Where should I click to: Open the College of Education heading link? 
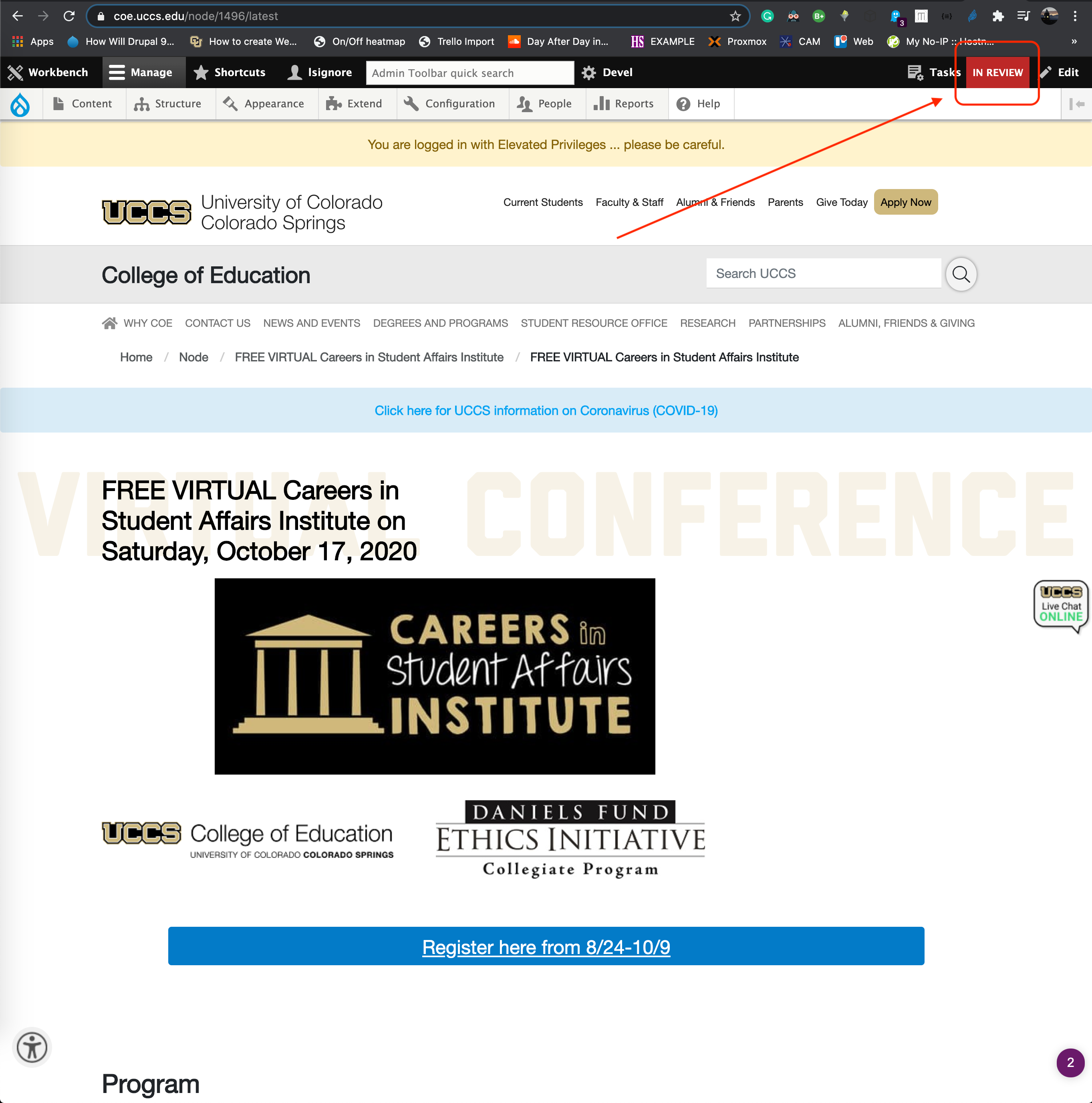point(206,275)
